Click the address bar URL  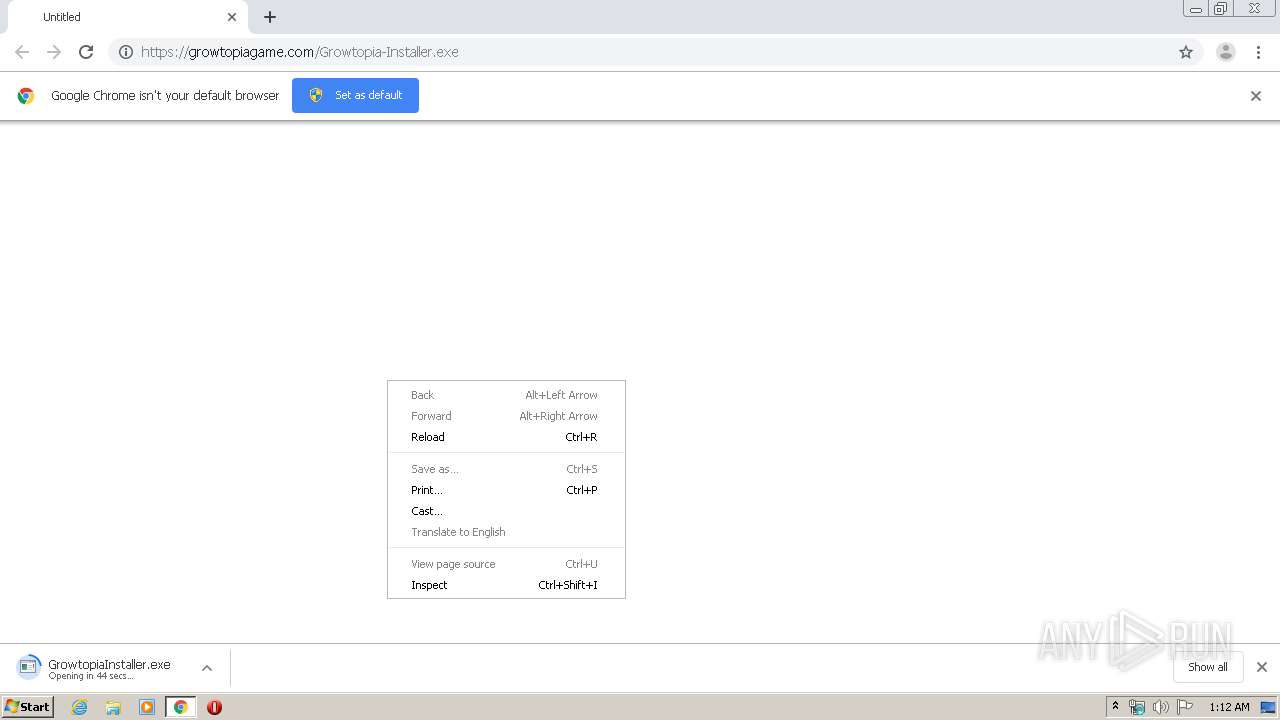tap(300, 52)
